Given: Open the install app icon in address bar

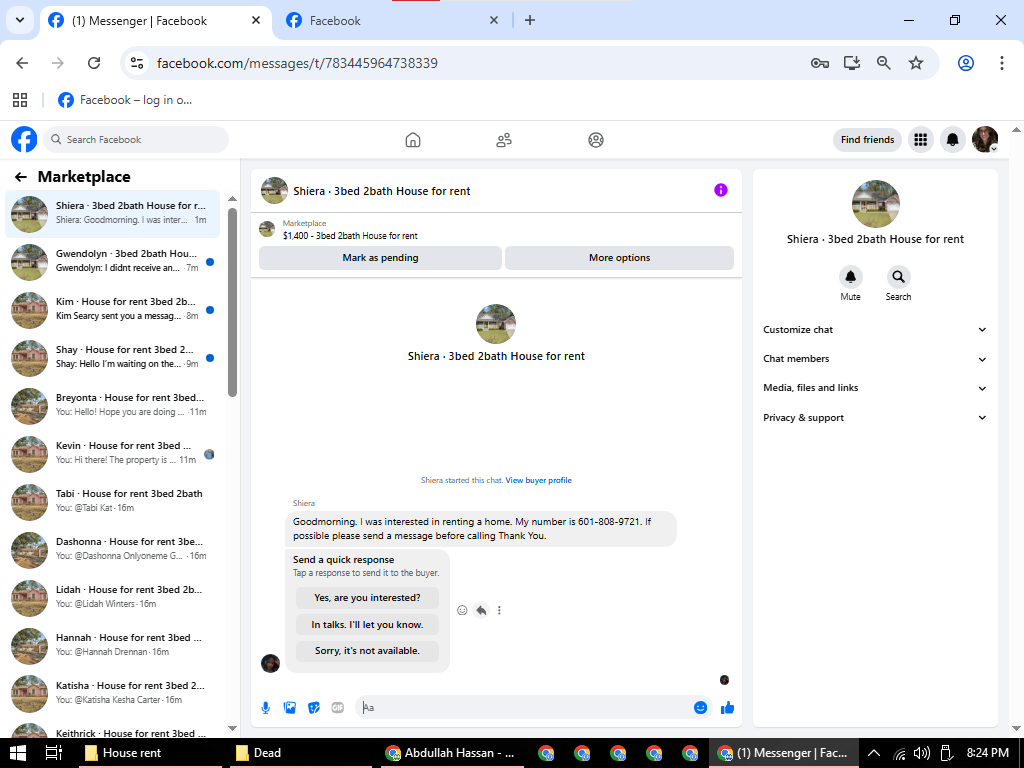Looking at the screenshot, I should coord(852,63).
